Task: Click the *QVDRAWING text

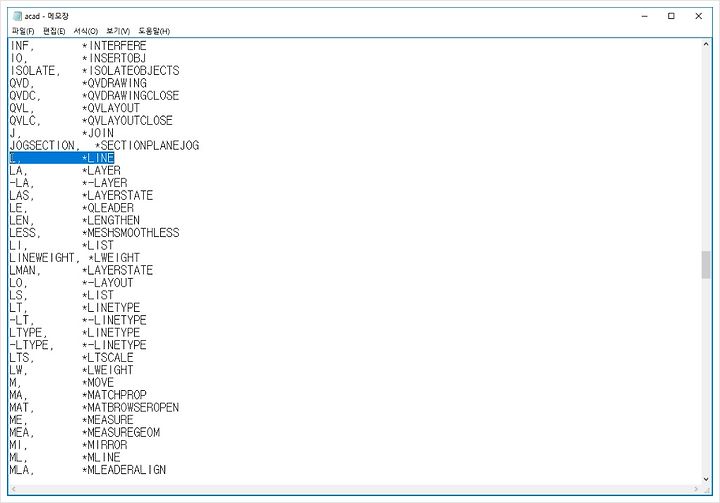Action: [x=114, y=83]
